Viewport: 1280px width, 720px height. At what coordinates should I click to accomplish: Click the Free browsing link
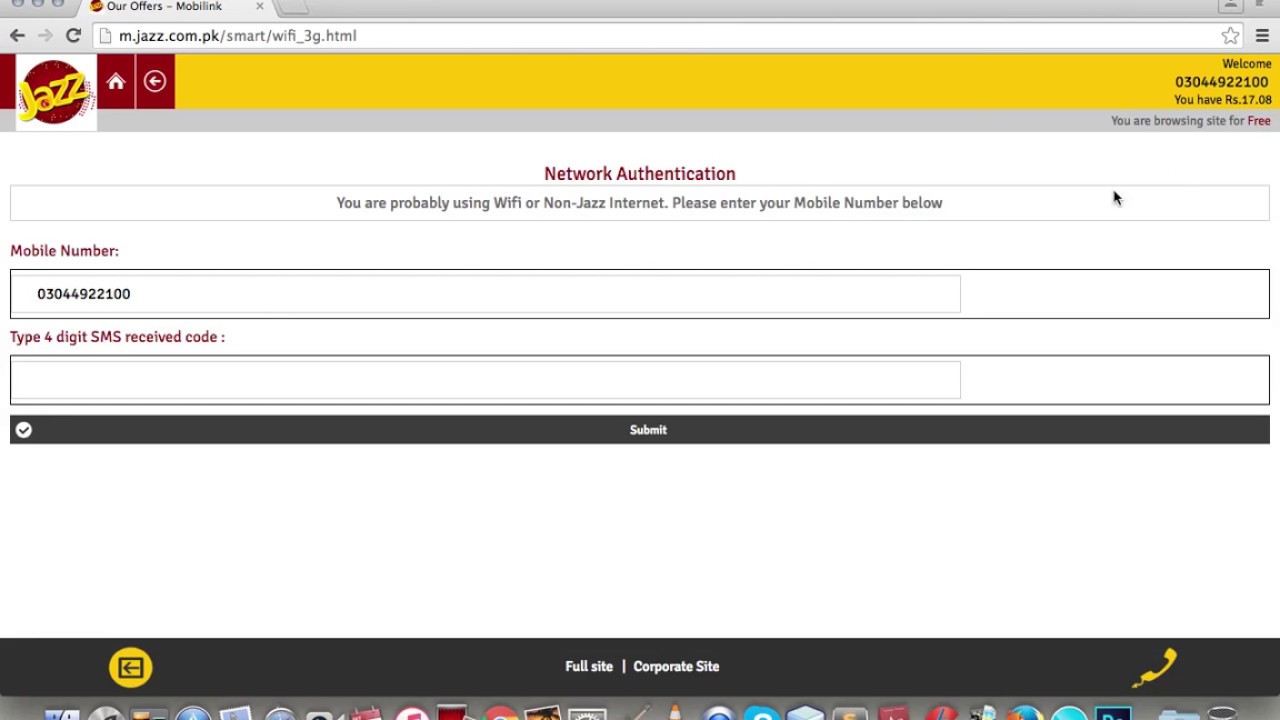(1259, 121)
